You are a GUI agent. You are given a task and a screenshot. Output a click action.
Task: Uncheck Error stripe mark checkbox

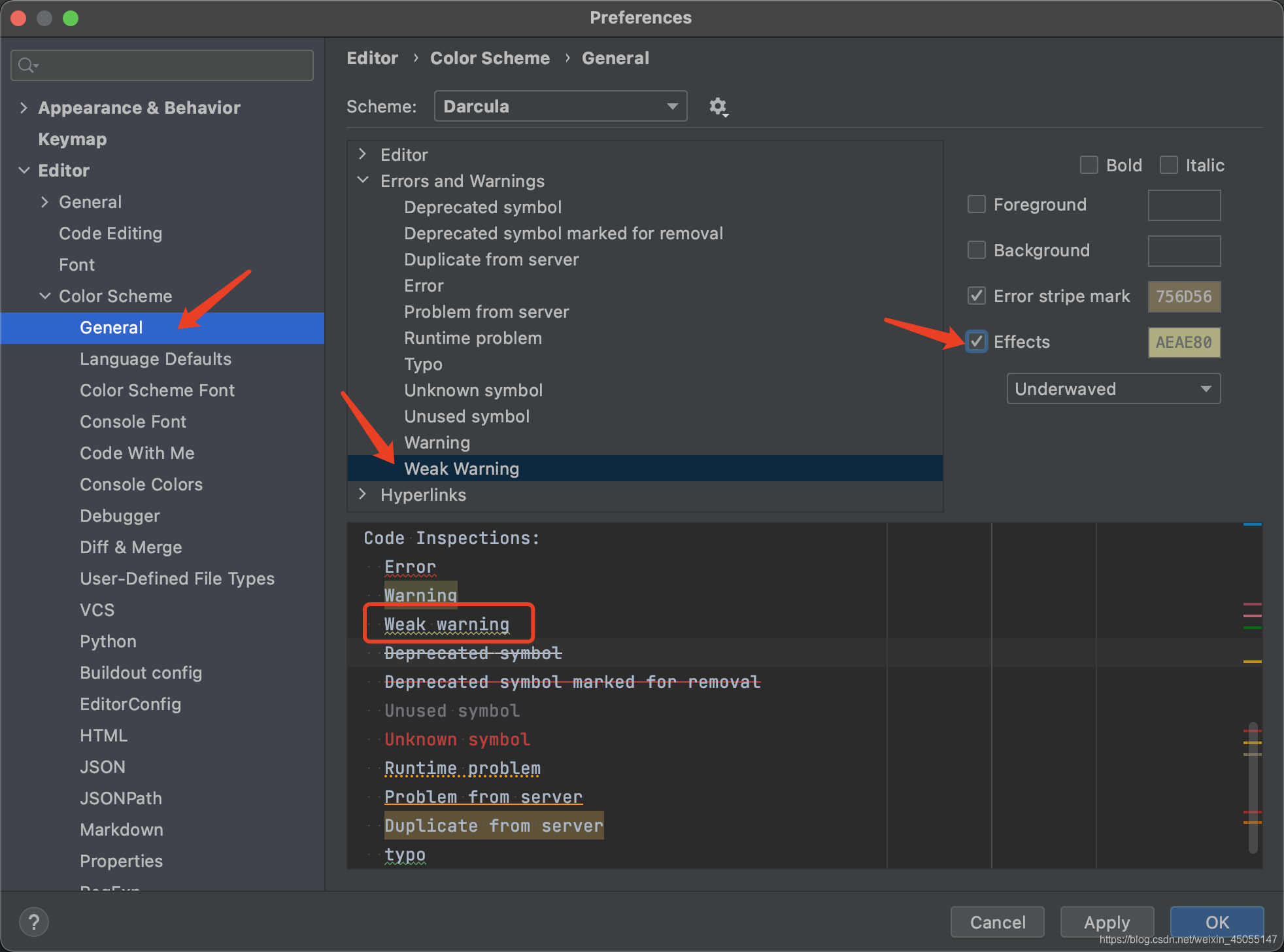976,296
